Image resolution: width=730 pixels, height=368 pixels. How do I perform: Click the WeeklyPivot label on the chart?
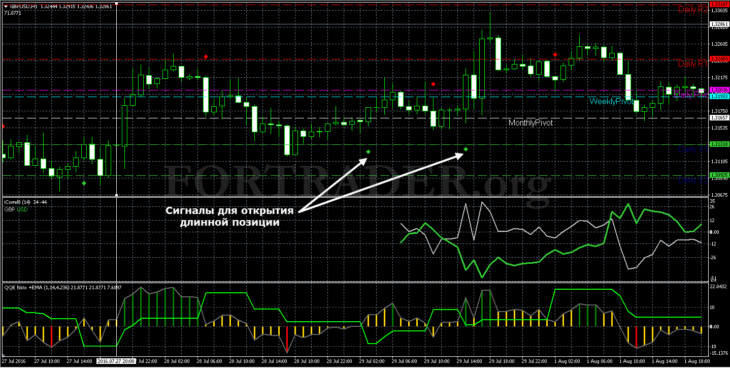pyautogui.click(x=611, y=101)
